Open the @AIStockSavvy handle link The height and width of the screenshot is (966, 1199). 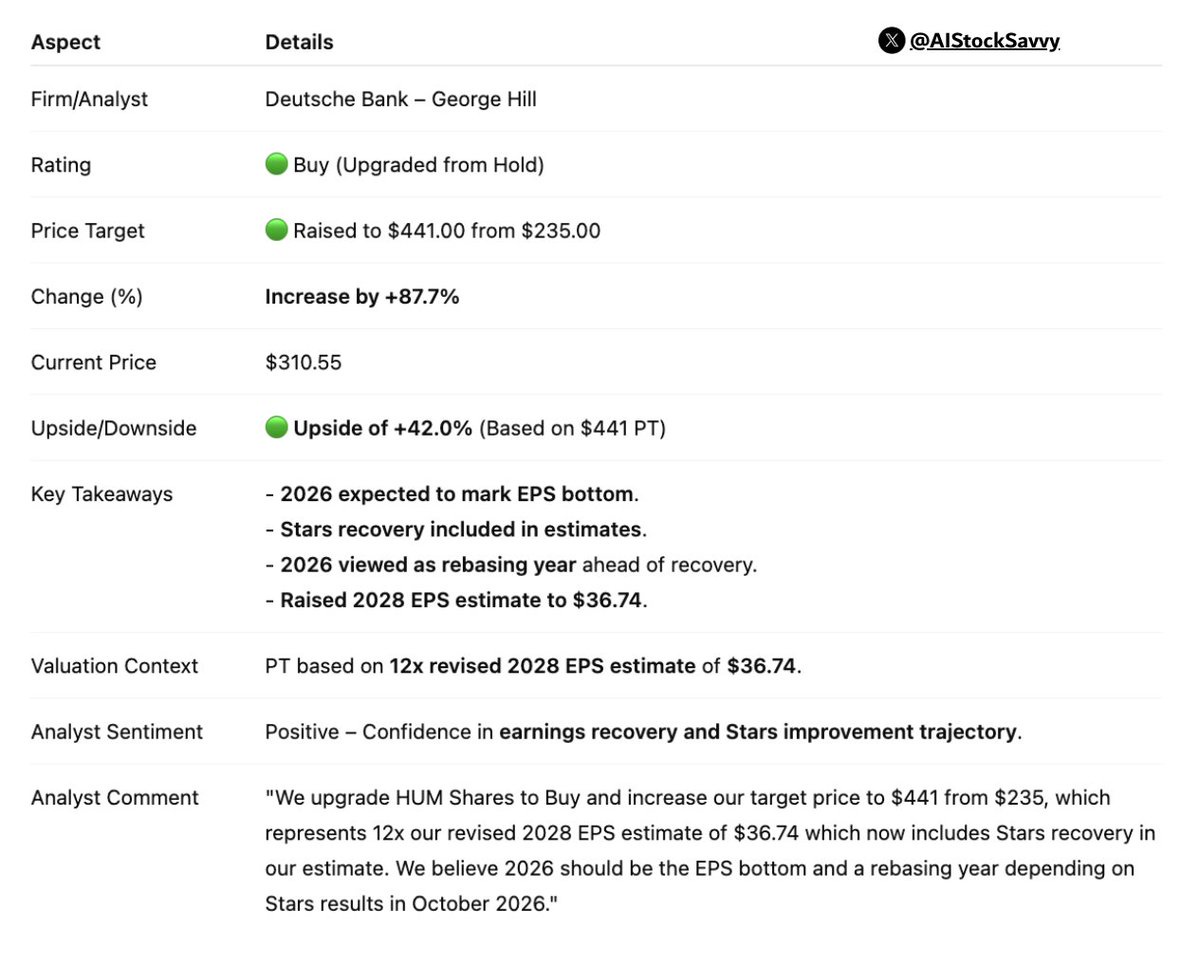coord(984,41)
